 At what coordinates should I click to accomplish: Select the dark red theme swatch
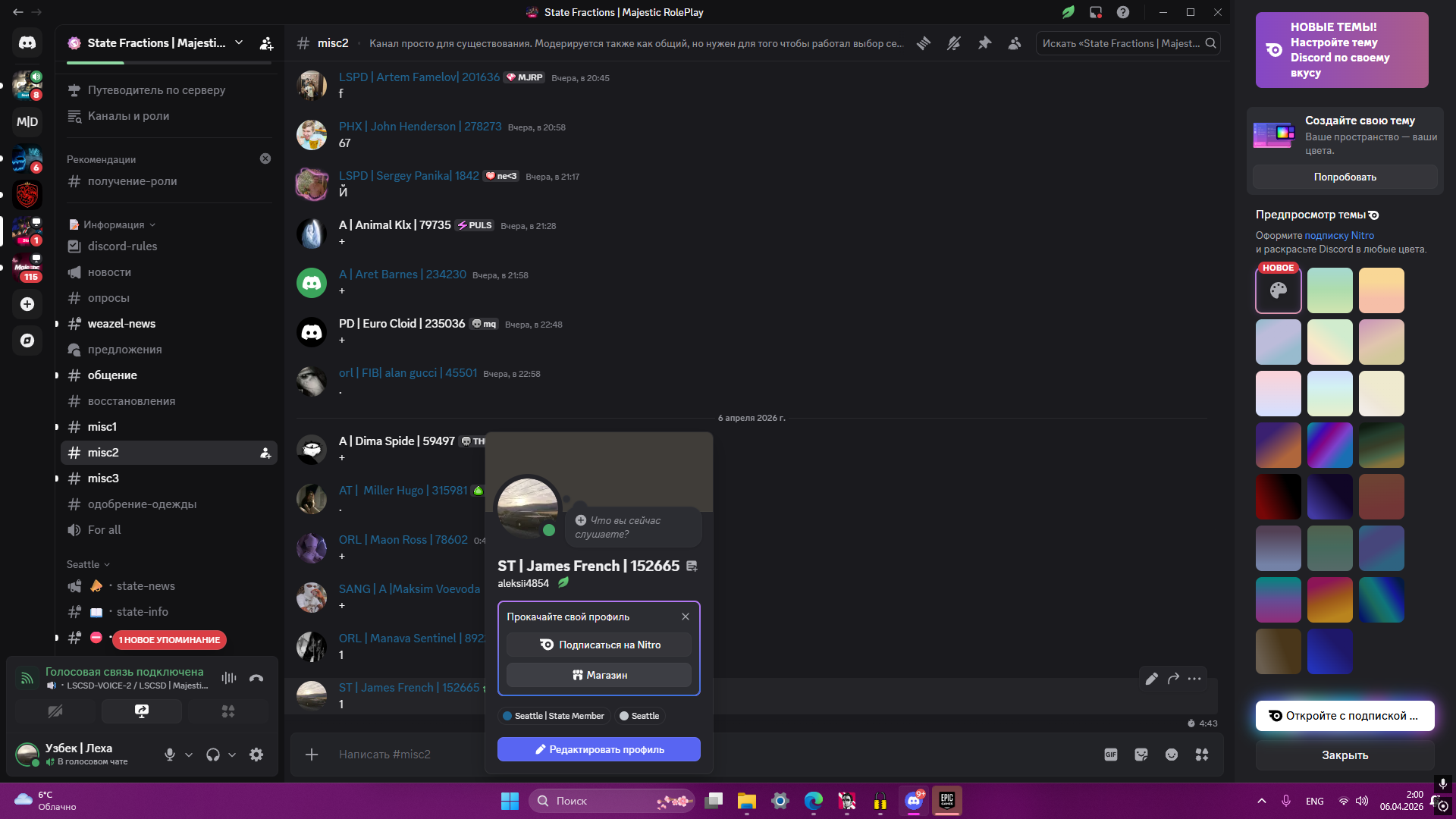click(1278, 497)
